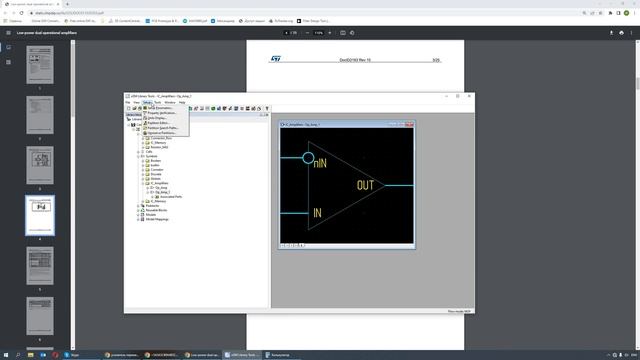Click the taskbar search icon
The image size is (640, 360).
(18, 355)
